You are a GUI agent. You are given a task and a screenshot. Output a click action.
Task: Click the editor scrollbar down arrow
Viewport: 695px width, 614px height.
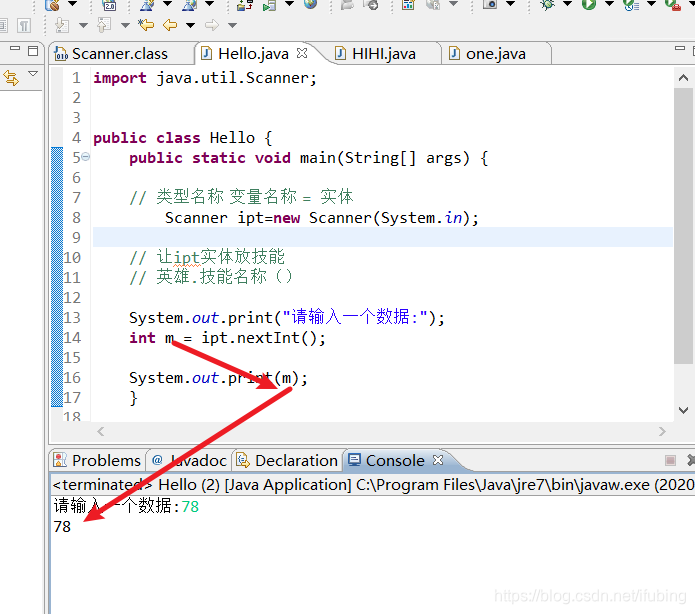click(x=683, y=410)
